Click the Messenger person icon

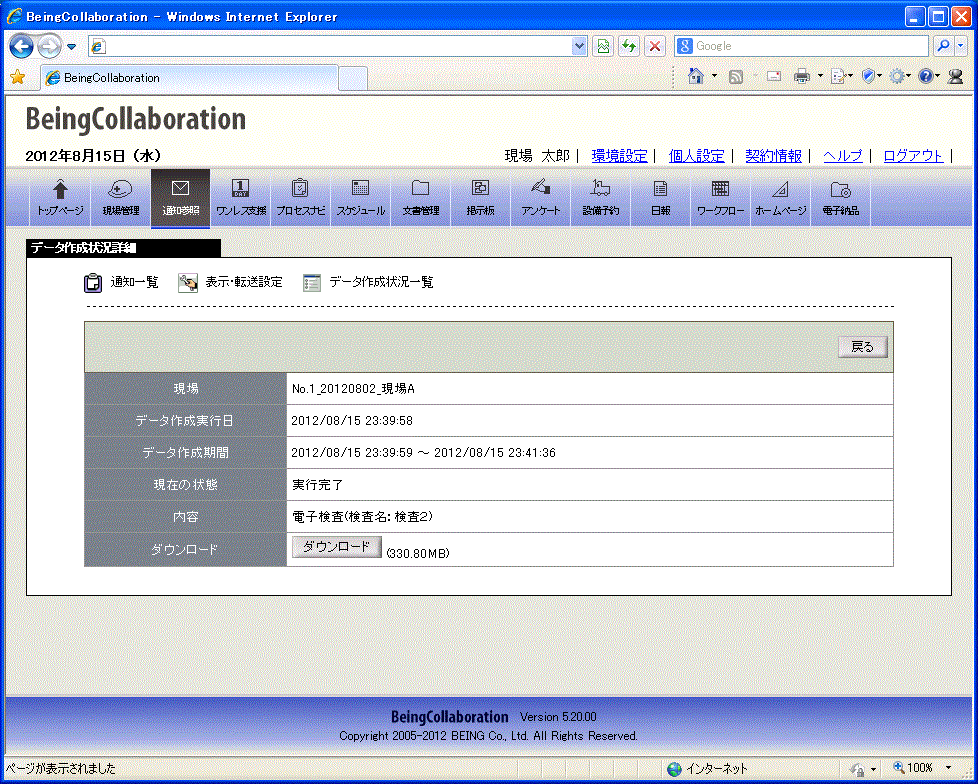click(955, 77)
